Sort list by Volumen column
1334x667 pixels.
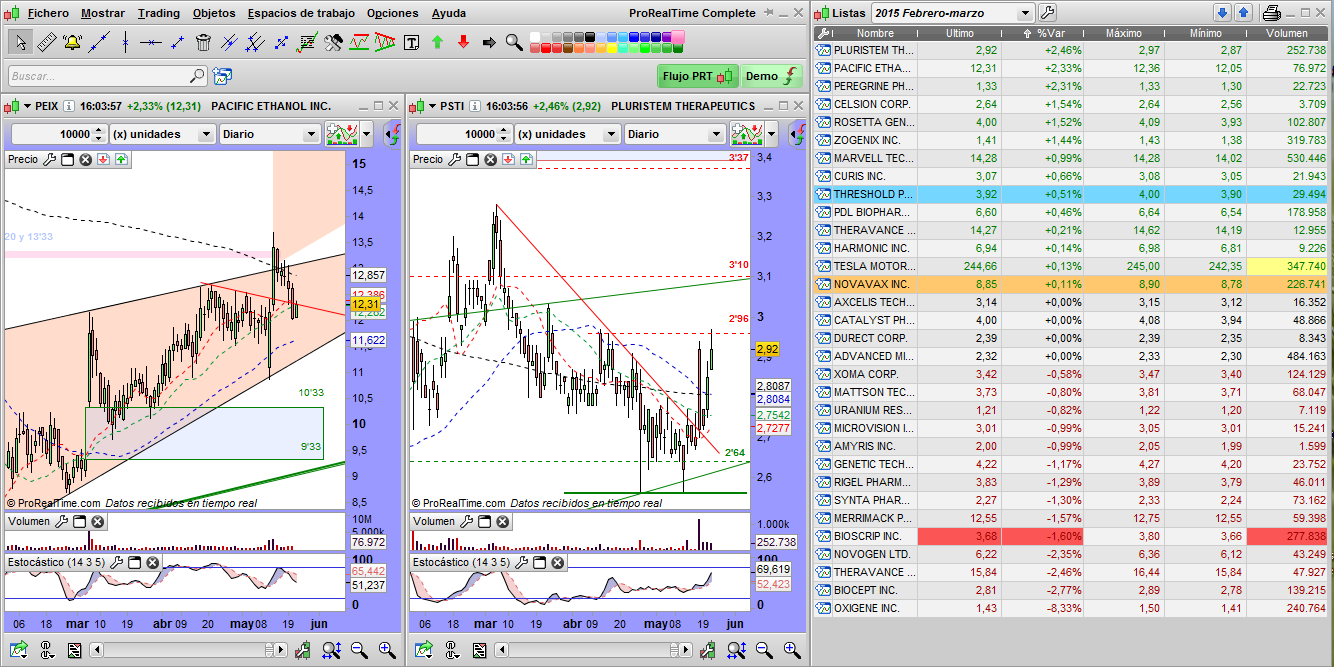(x=1286, y=33)
